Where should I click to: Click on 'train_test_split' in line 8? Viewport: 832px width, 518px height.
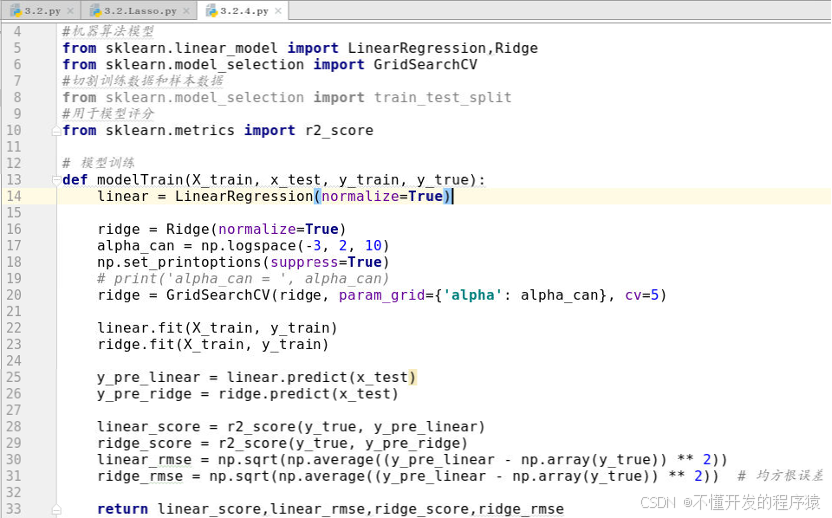coord(443,98)
